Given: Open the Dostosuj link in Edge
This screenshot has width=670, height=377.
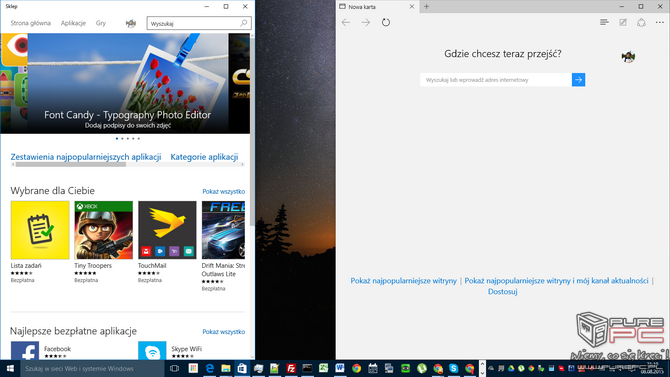Looking at the screenshot, I should coord(502,292).
